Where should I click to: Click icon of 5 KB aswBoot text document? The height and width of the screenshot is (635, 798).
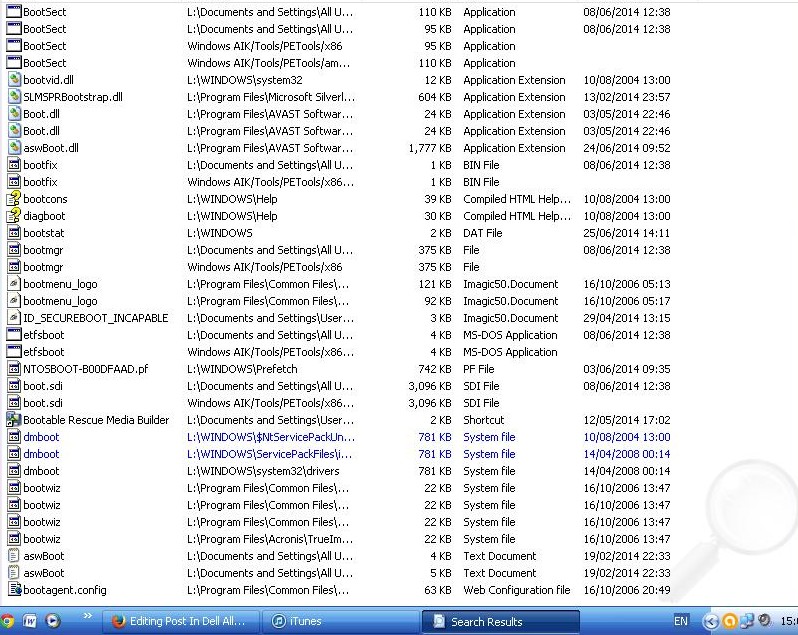click(x=14, y=573)
